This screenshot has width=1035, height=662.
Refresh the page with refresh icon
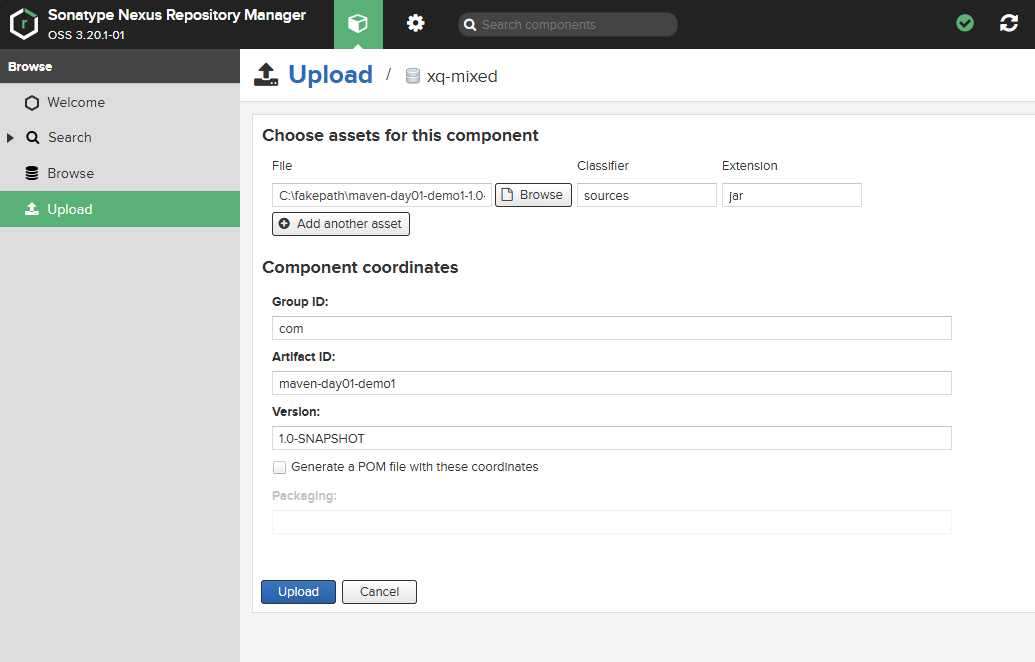pos(1009,24)
